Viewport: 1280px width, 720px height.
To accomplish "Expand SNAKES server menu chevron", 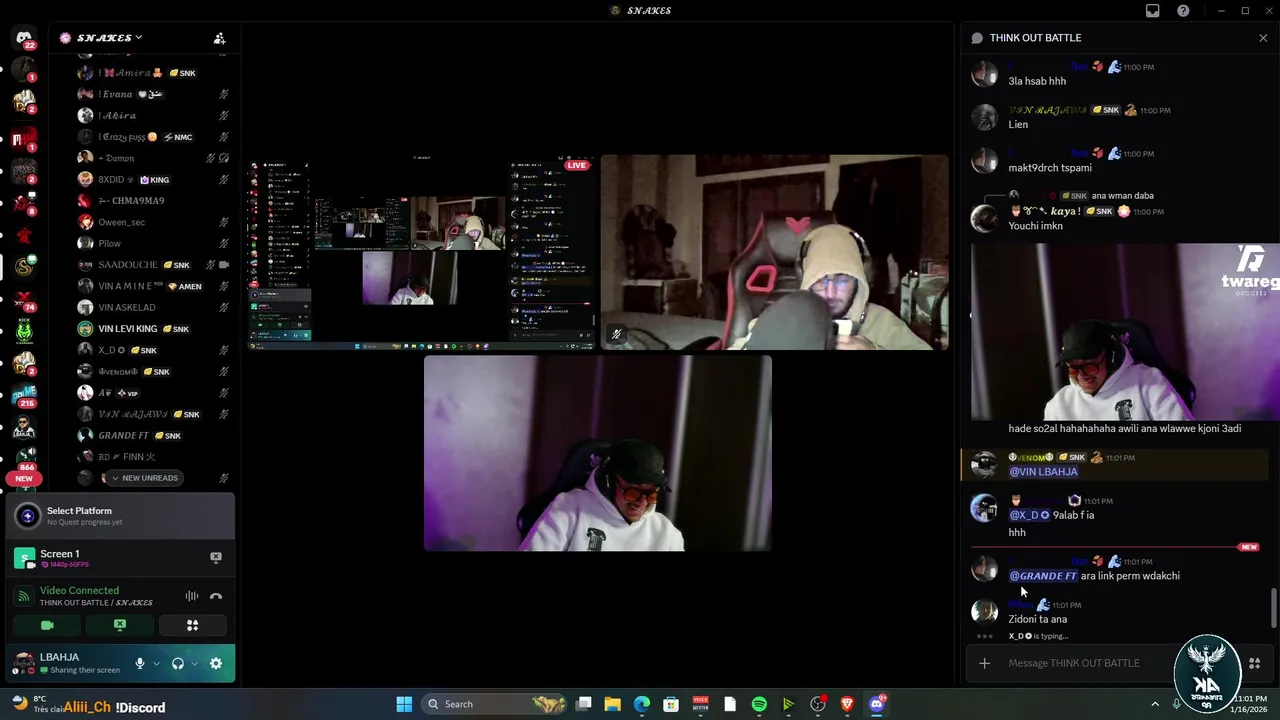I will [139, 38].
